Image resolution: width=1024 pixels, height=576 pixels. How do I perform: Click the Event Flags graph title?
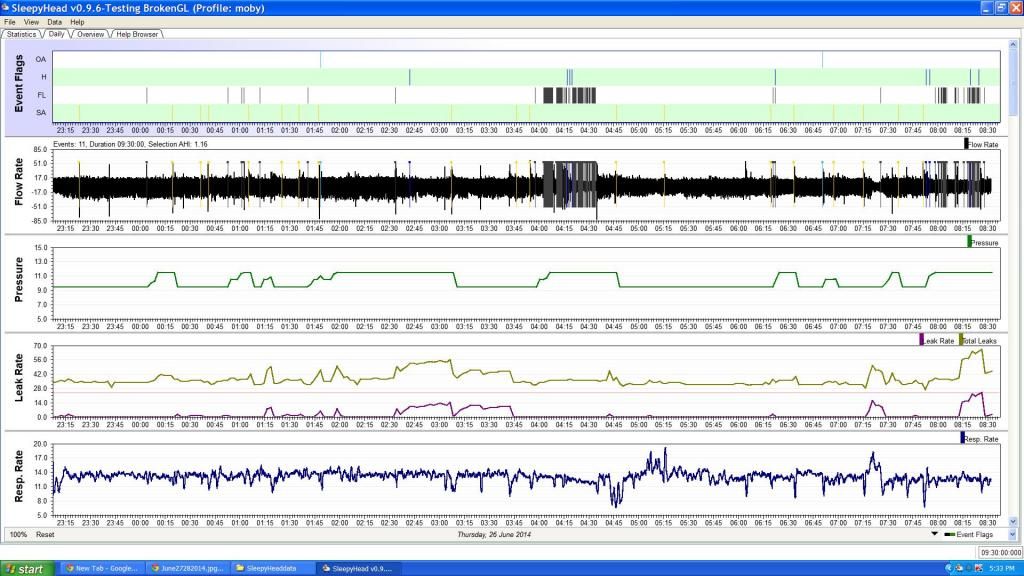point(19,84)
